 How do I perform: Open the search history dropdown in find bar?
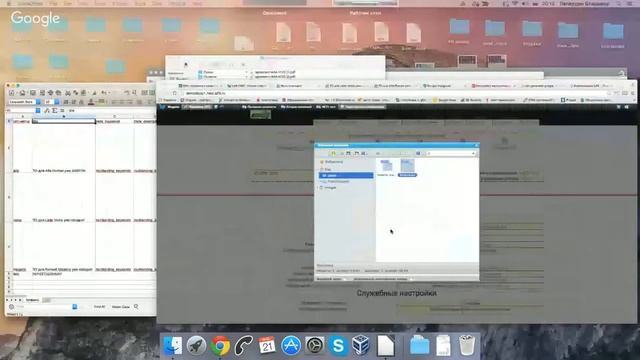(x=75, y=307)
